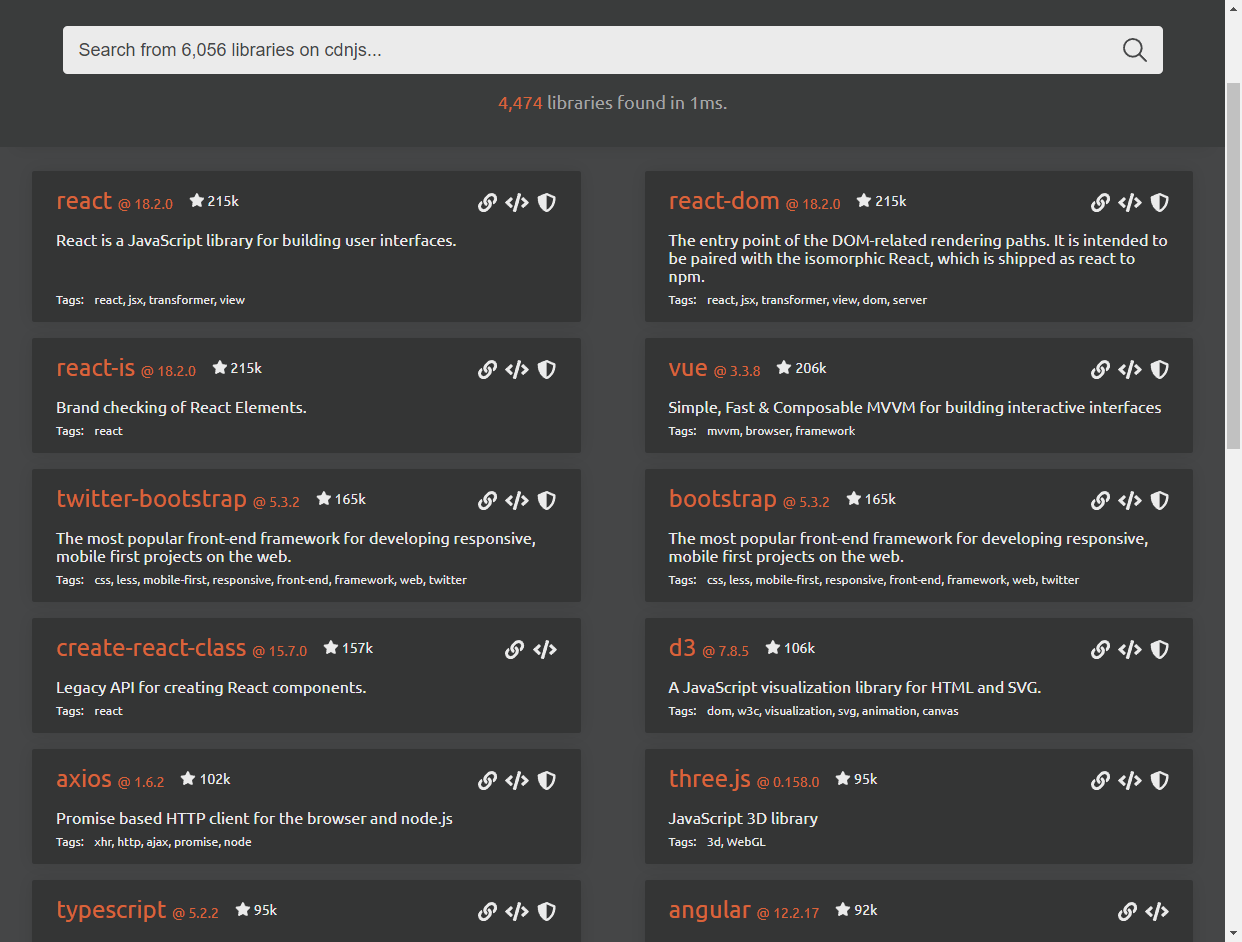Click SRI shield icon for react-is
The height and width of the screenshot is (942, 1242).
(x=546, y=370)
